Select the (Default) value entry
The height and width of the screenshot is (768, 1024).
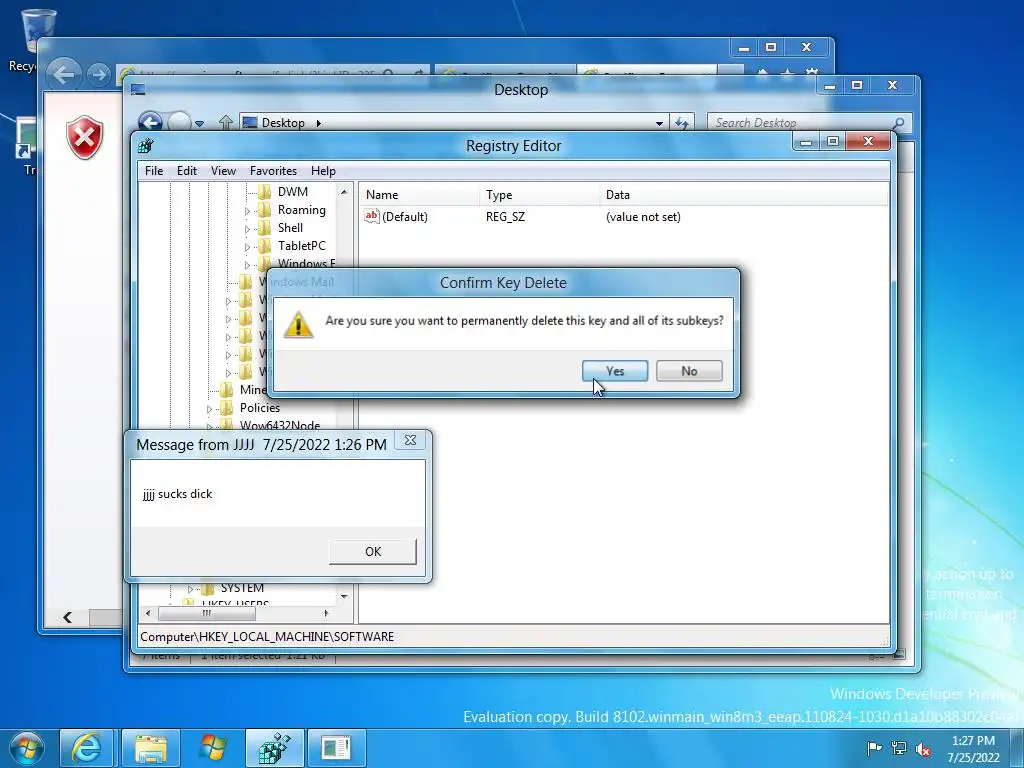pos(405,217)
